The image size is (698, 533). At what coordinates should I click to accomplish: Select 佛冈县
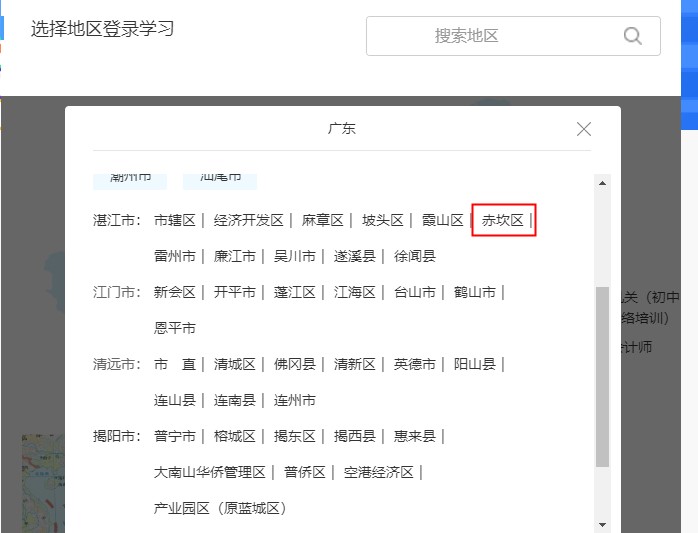coord(295,364)
